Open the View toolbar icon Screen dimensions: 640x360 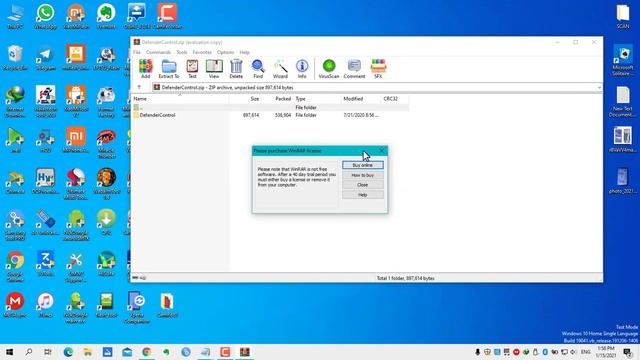click(x=214, y=69)
